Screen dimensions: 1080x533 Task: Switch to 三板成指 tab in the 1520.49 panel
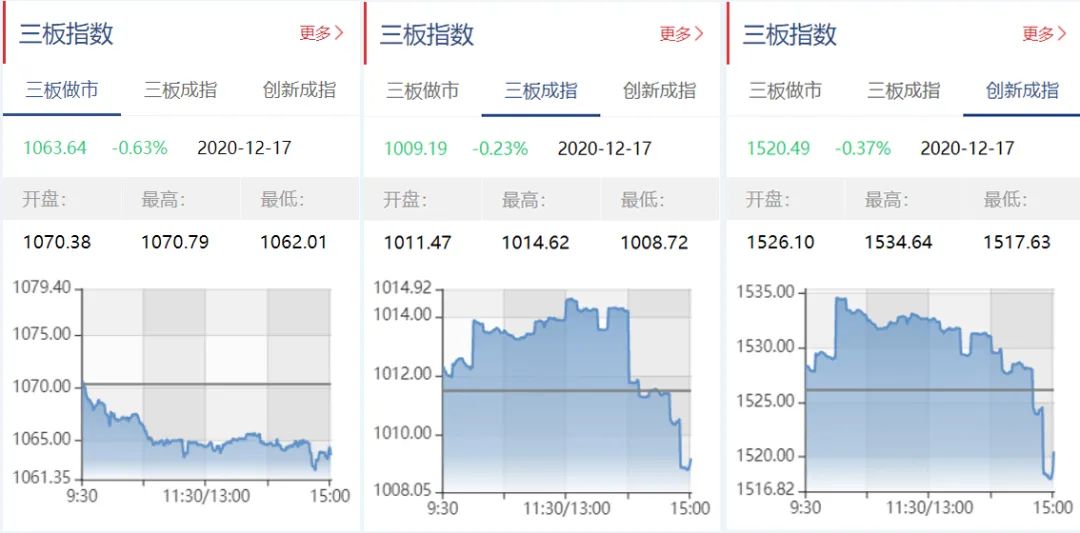903,91
